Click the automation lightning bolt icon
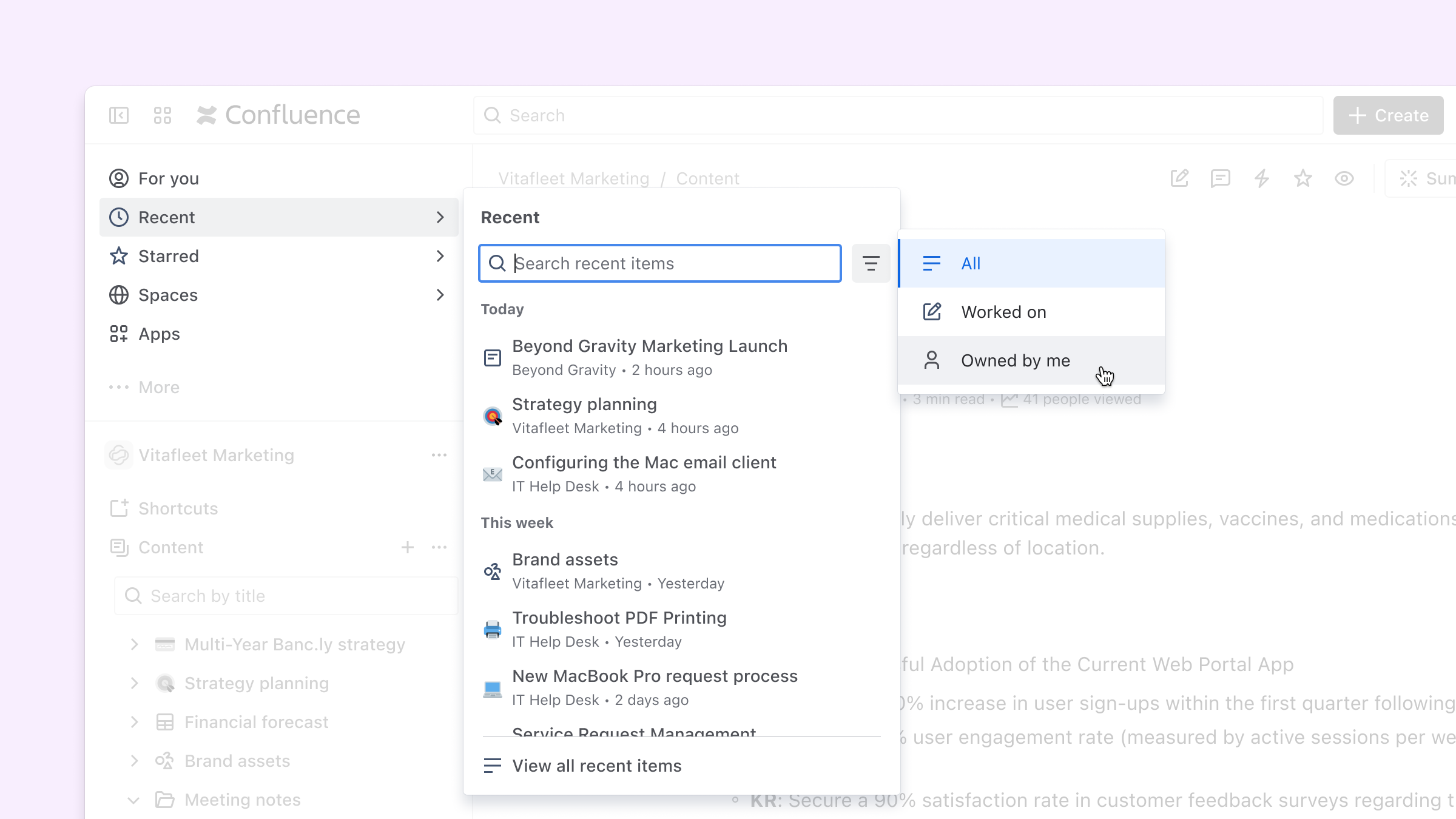This screenshot has height=819, width=1456. 1262,178
